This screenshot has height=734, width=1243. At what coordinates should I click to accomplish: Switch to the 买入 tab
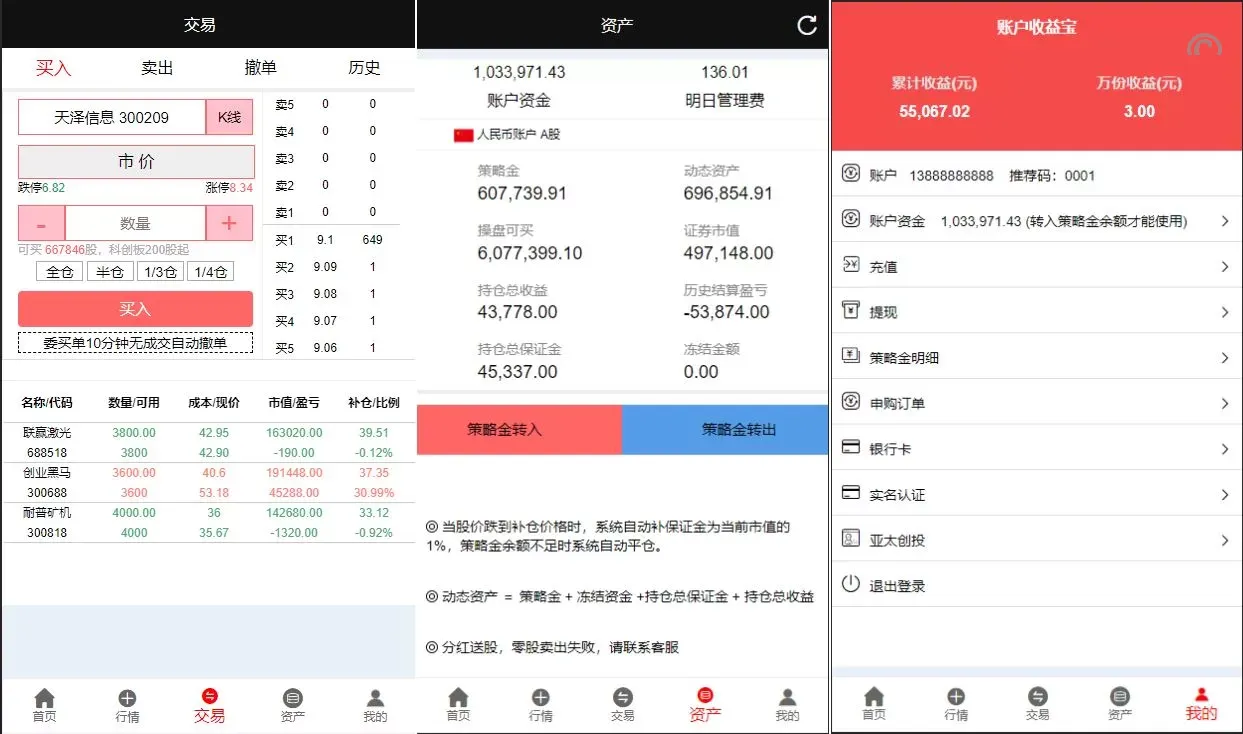pyautogui.click(x=54, y=68)
